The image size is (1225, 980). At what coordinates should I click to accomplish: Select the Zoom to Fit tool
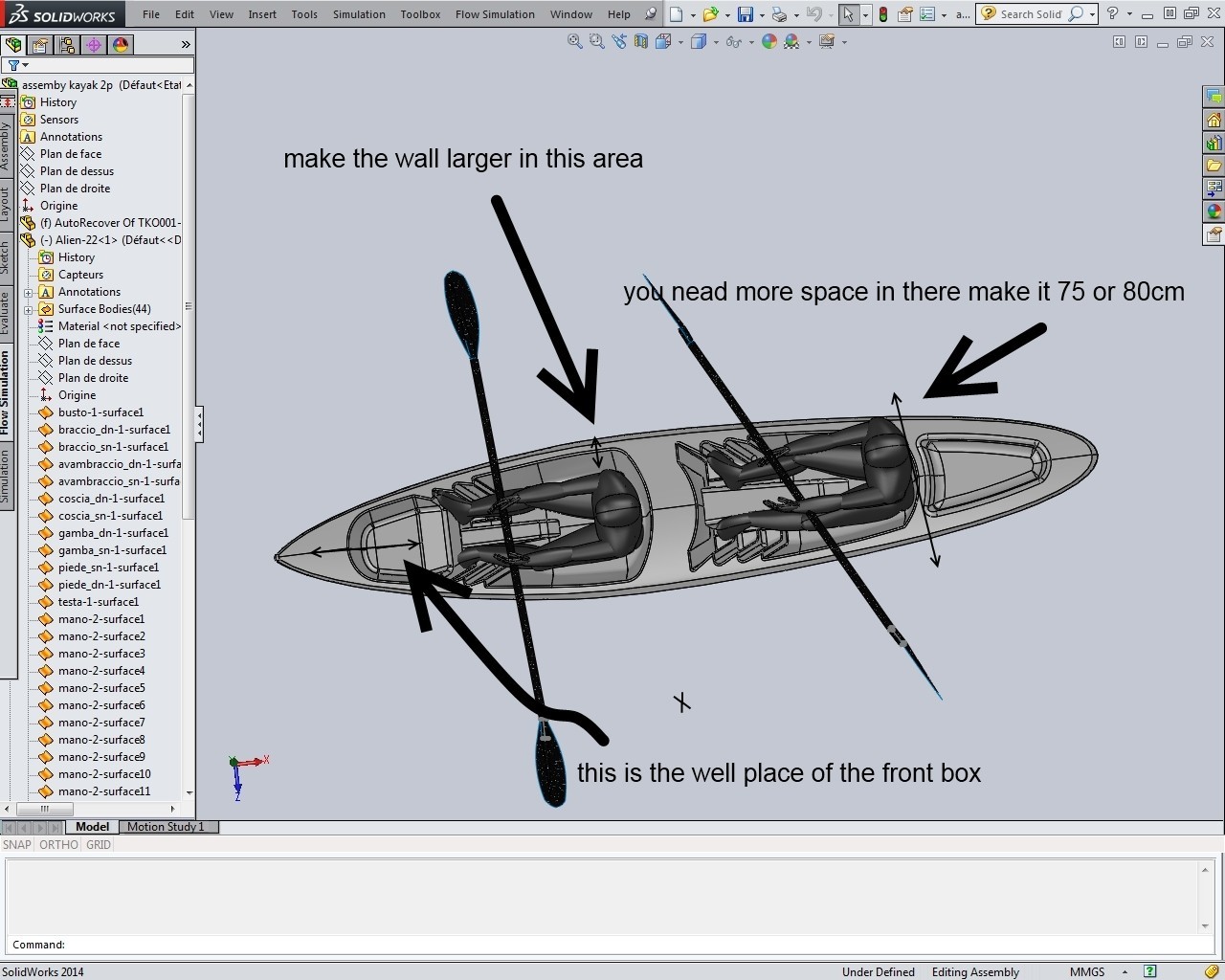[574, 41]
